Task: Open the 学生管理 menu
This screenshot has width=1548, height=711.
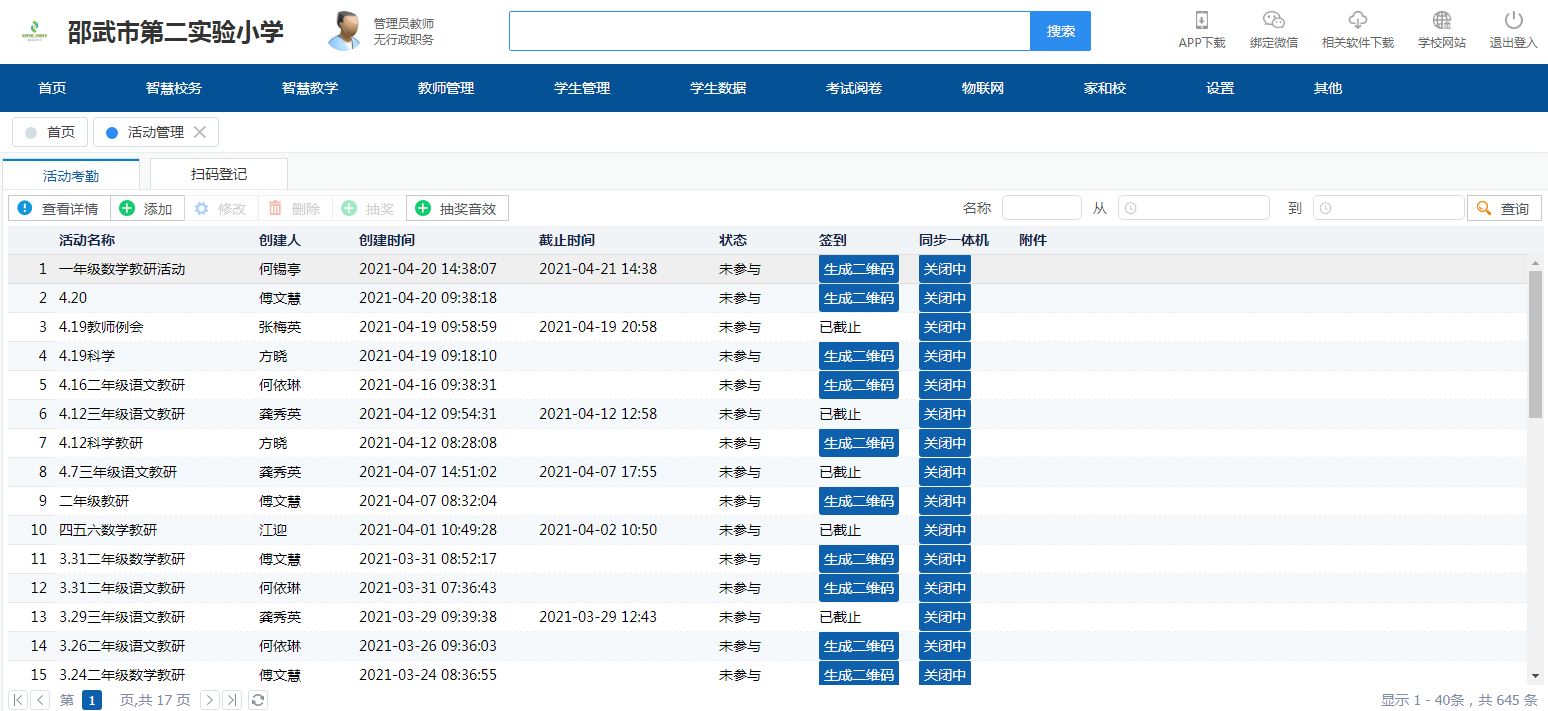Action: [582, 88]
